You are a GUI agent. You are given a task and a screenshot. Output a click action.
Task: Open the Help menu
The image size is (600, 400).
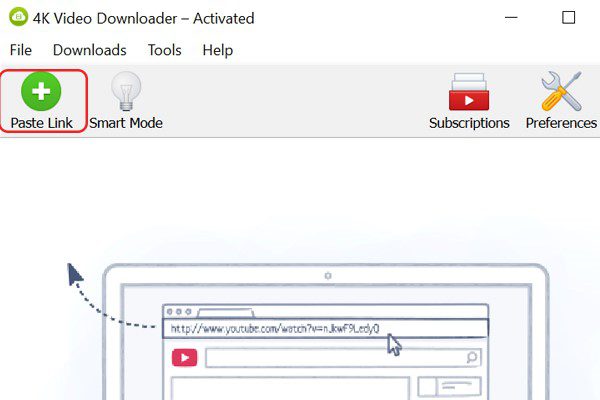[218, 50]
